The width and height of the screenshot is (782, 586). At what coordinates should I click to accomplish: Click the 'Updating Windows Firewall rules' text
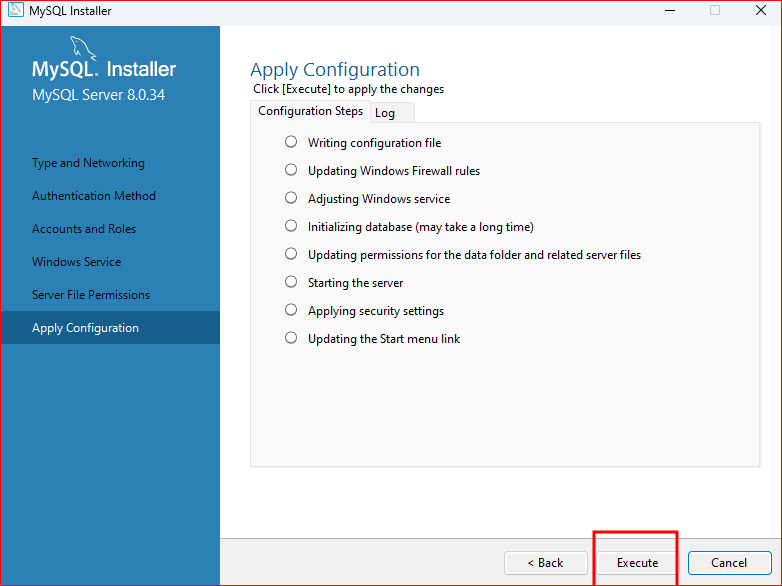394,171
